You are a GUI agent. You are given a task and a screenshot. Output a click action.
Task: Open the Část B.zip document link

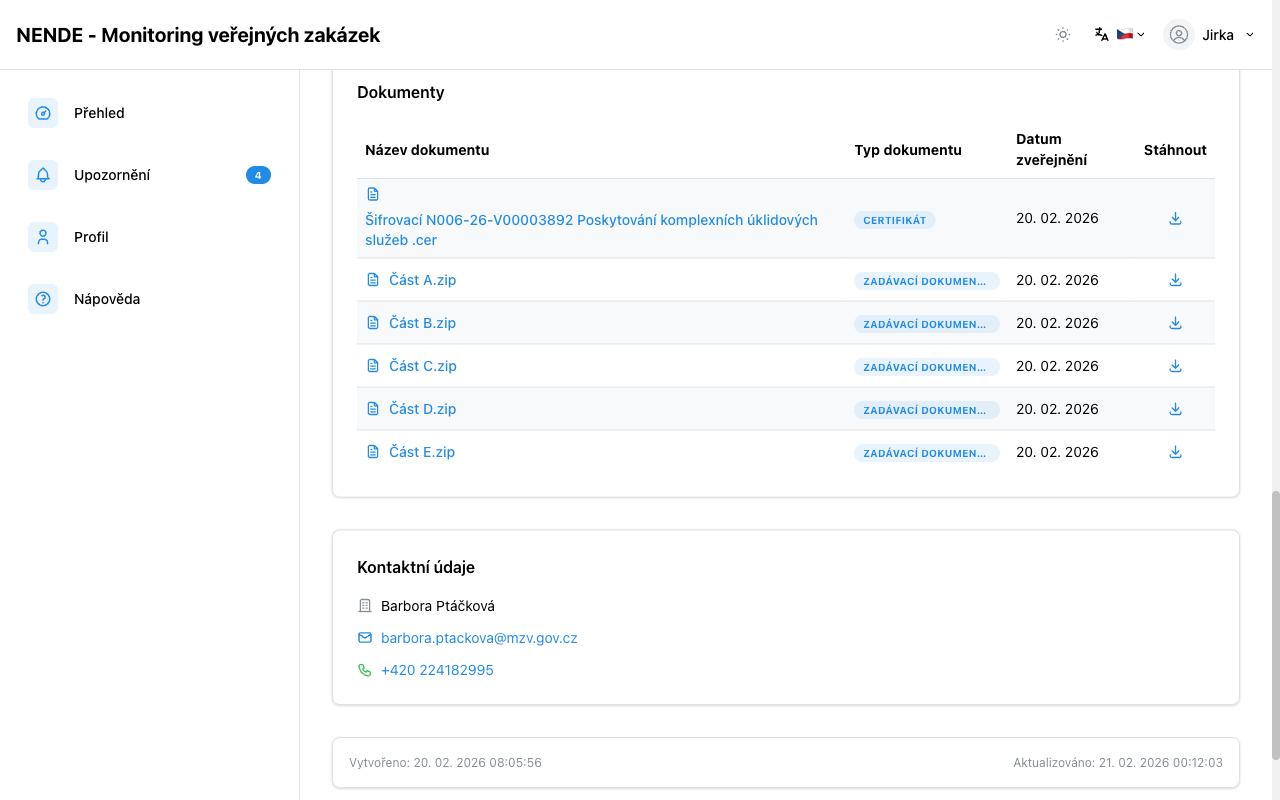[422, 323]
